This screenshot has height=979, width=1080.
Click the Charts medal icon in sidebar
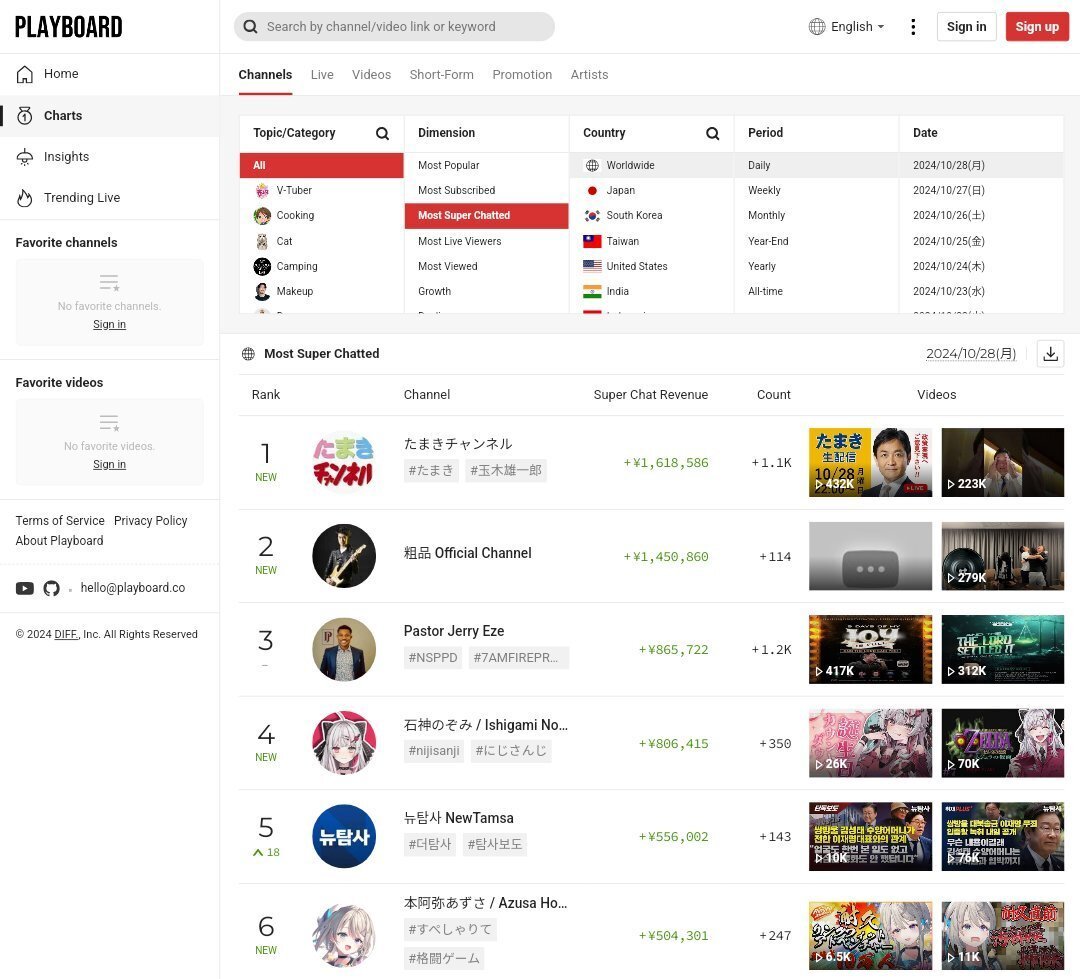25,116
